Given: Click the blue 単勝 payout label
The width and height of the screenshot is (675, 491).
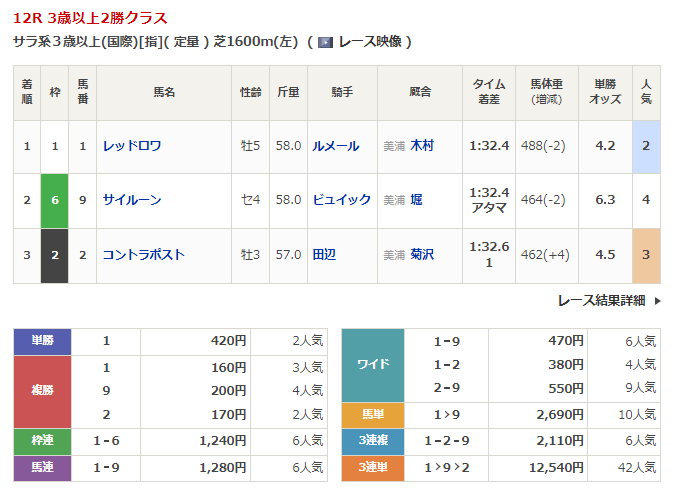Looking at the screenshot, I should 43,341.
